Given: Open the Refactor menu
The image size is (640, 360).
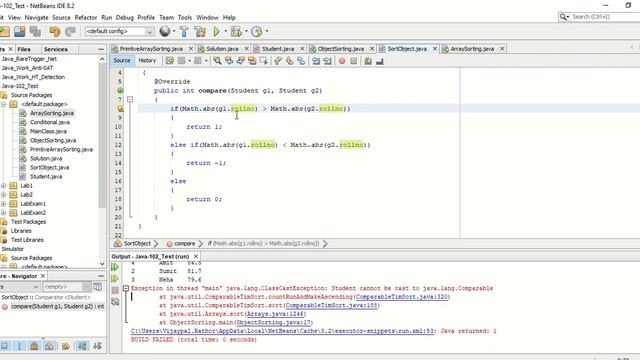Looking at the screenshot, I should coord(86,18).
